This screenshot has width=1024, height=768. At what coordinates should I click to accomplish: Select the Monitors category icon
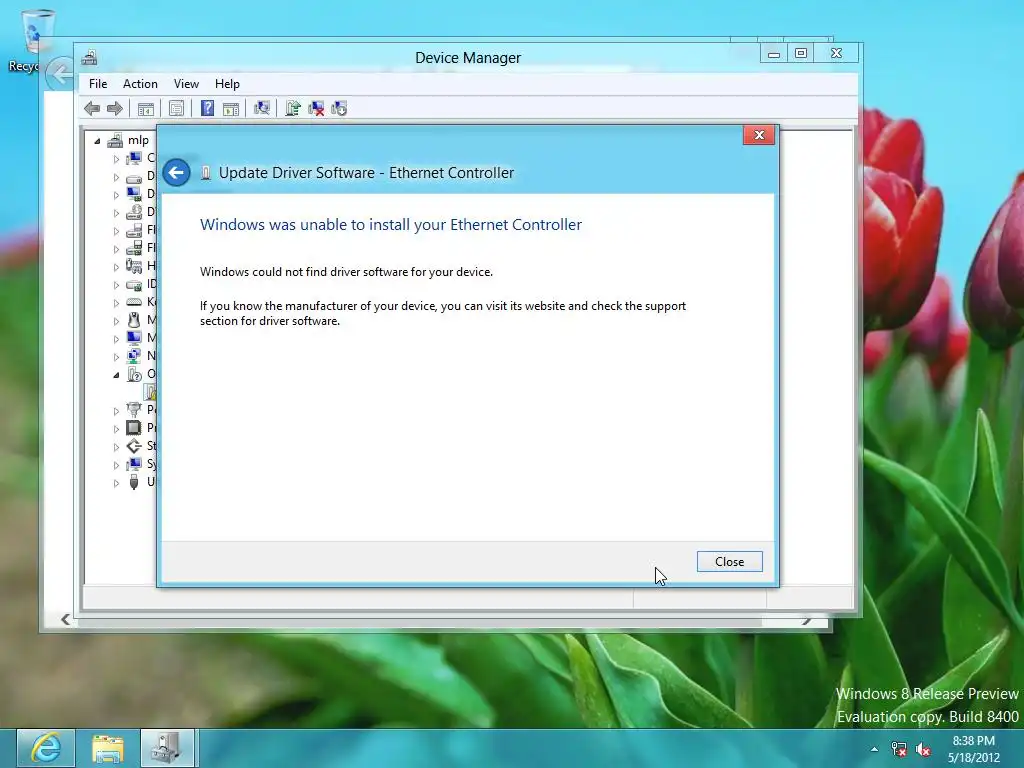pos(134,338)
